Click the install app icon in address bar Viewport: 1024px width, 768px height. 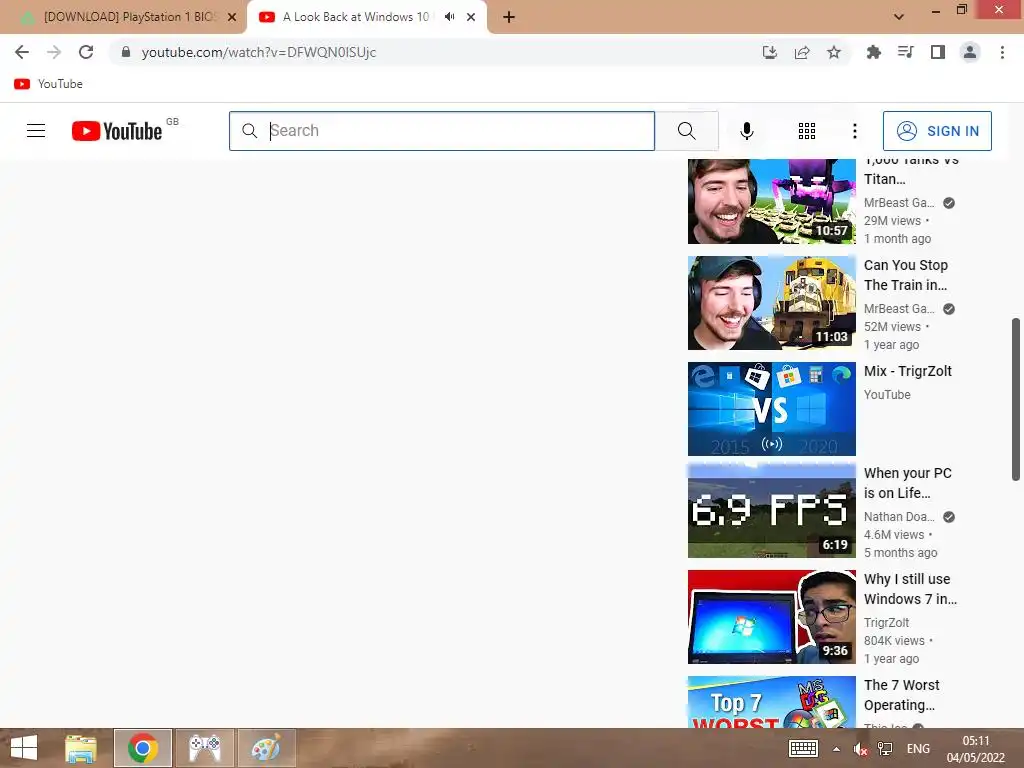click(770, 52)
